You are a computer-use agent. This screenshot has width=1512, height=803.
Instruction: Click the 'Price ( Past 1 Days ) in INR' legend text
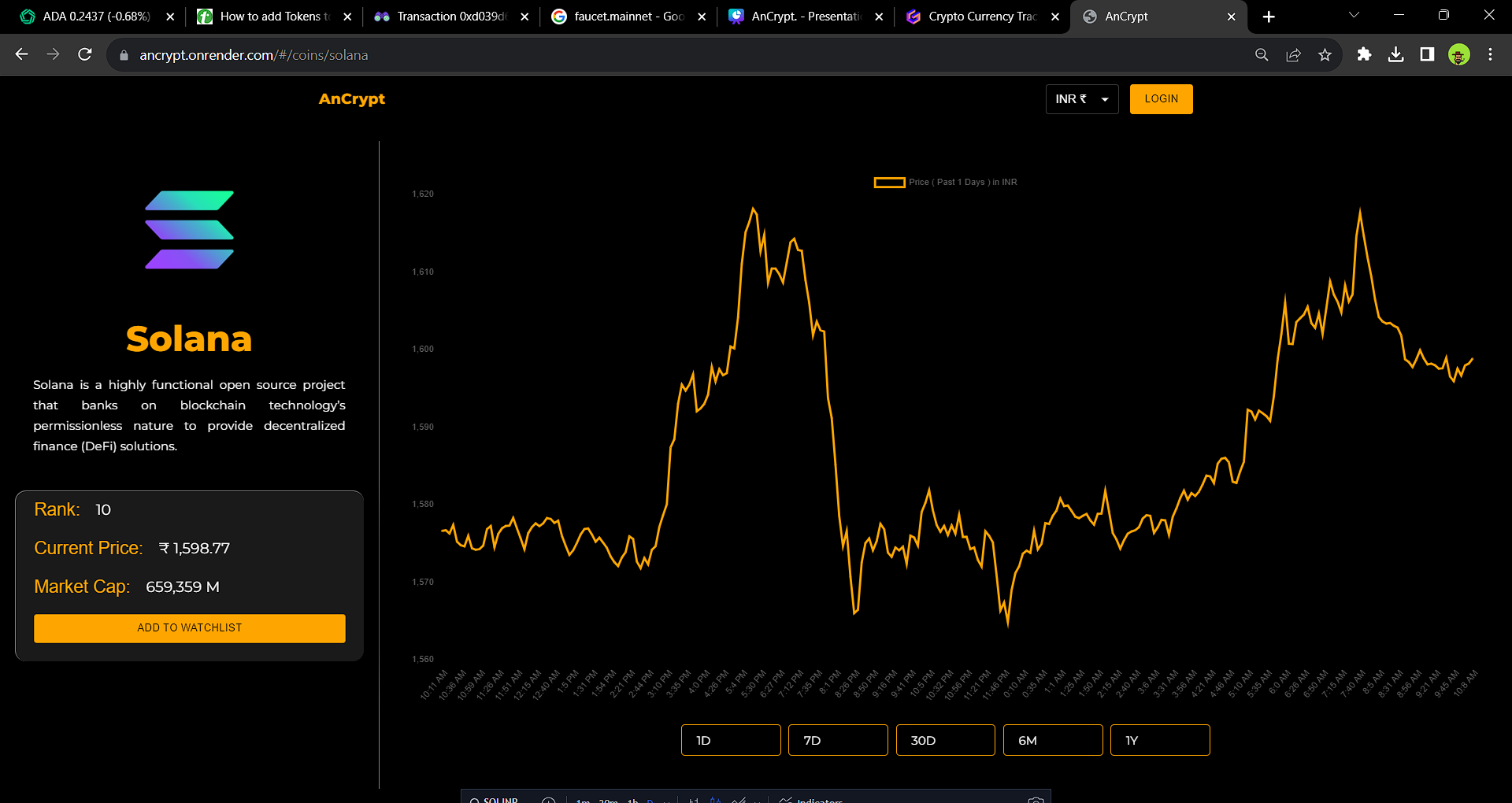pyautogui.click(x=963, y=183)
